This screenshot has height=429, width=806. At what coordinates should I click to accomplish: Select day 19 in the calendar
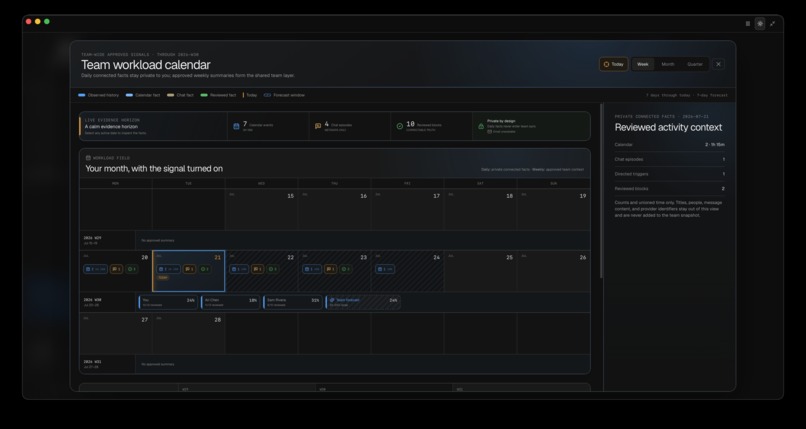pos(553,209)
